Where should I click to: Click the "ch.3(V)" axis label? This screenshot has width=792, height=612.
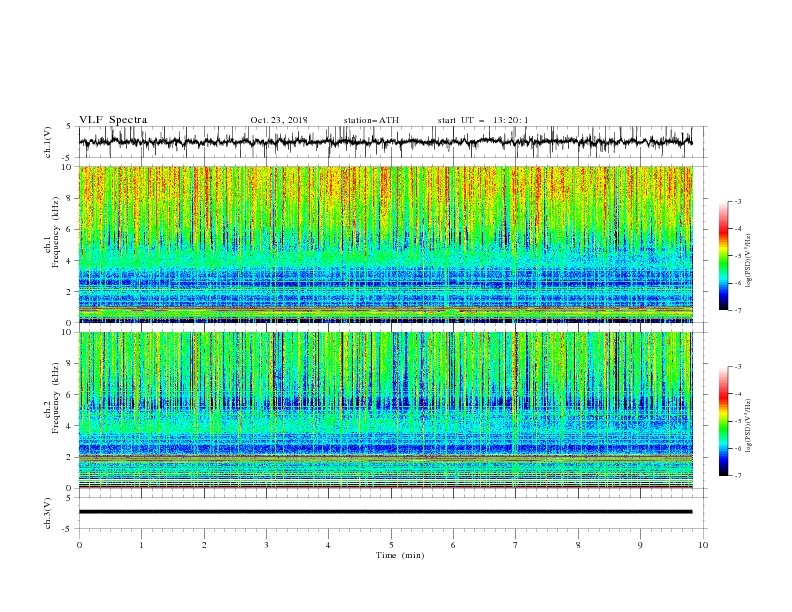48,513
